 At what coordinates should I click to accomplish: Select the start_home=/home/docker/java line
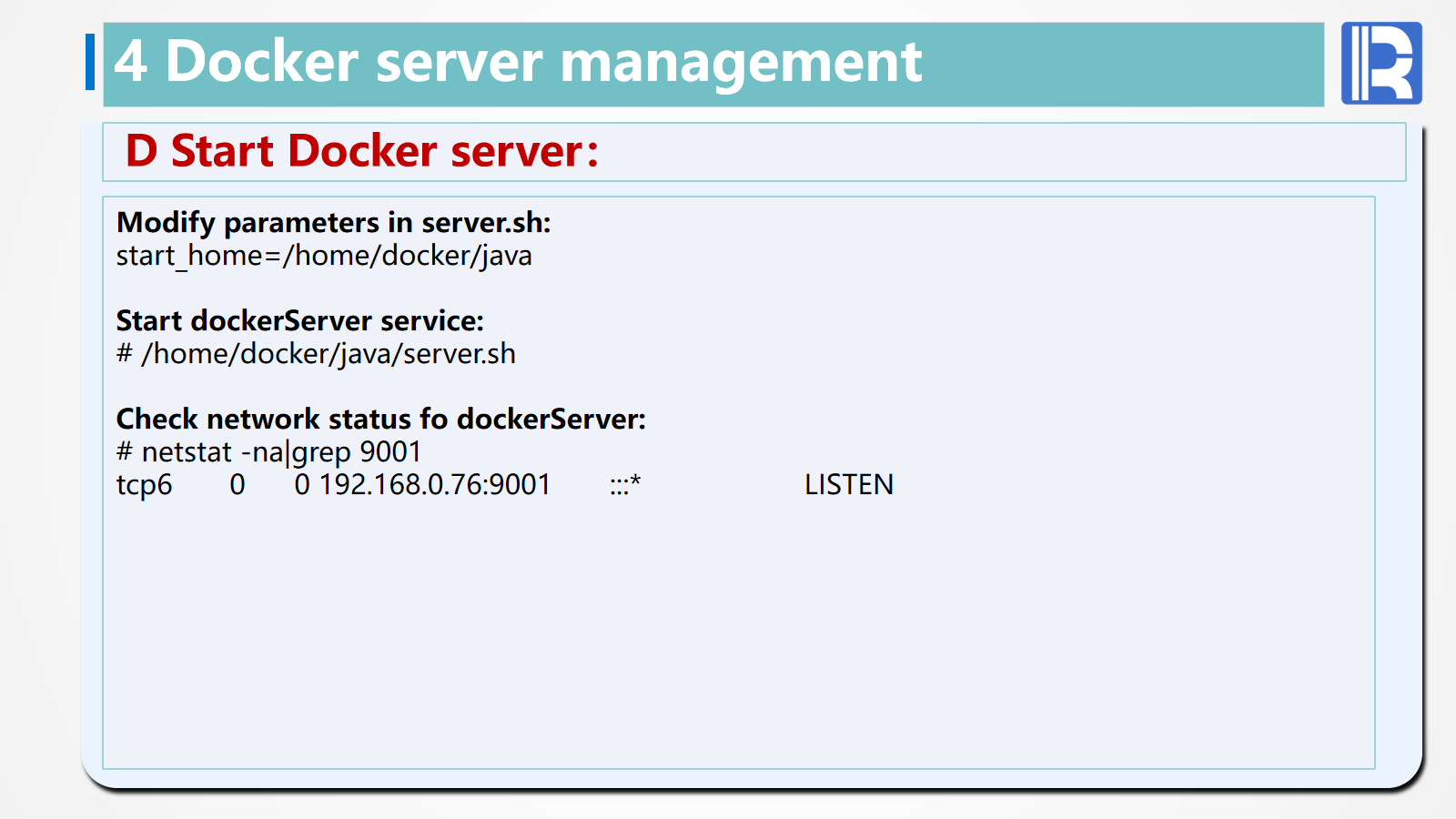(x=324, y=256)
